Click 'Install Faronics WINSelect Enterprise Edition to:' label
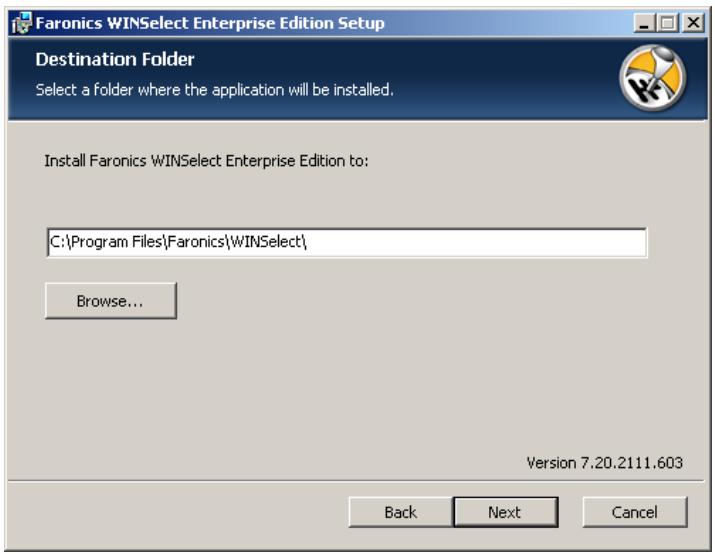The image size is (715, 554). [x=206, y=161]
